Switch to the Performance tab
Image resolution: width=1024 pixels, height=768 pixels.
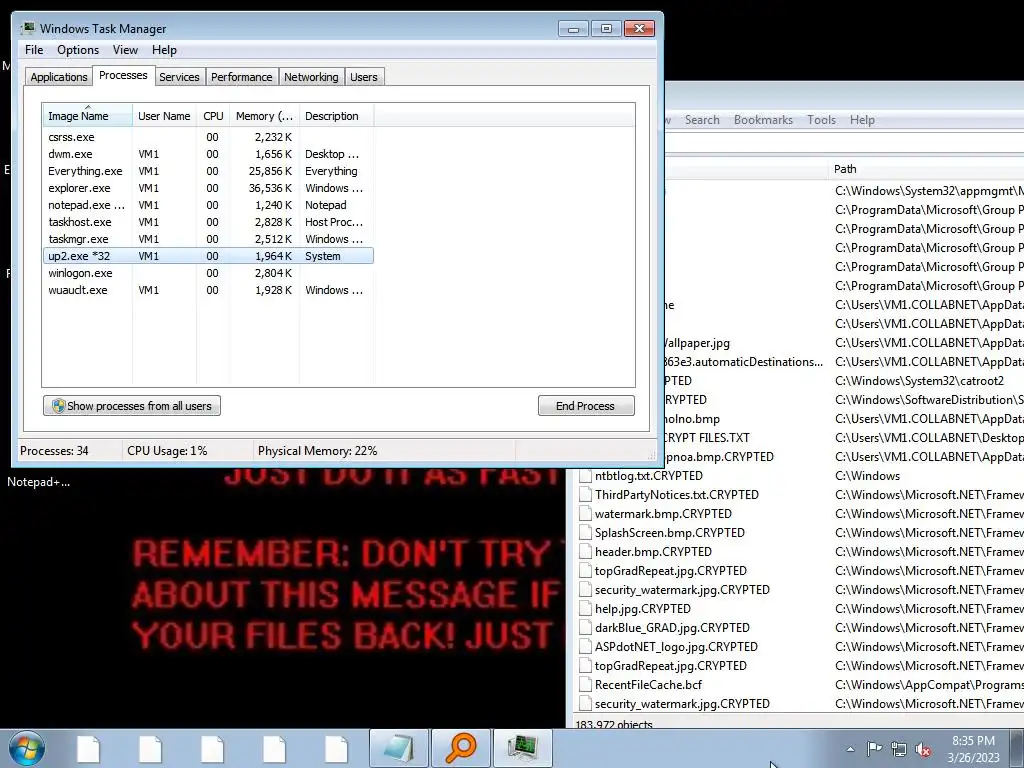pos(241,77)
